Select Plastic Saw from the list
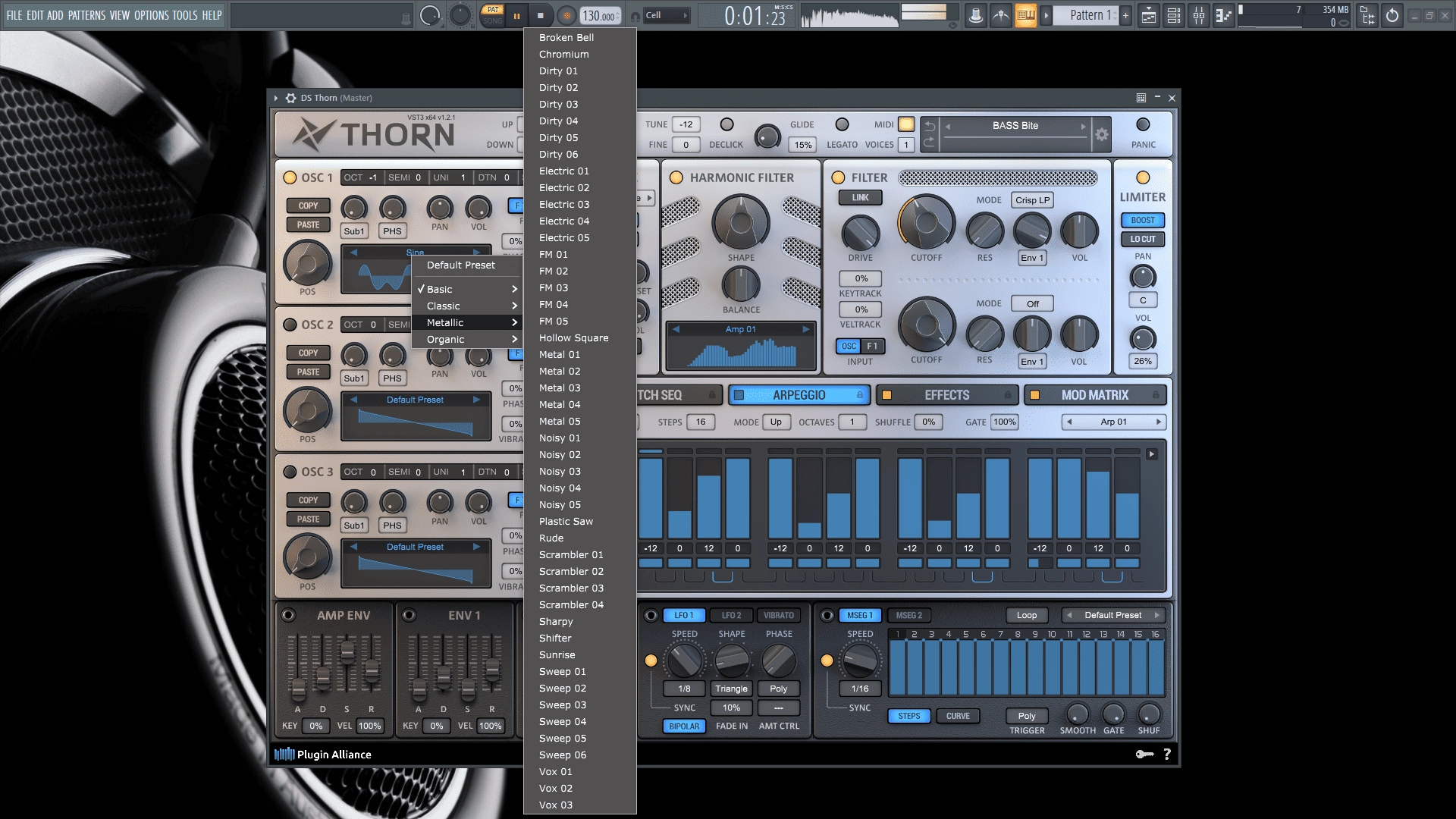1456x819 pixels. [x=579, y=521]
